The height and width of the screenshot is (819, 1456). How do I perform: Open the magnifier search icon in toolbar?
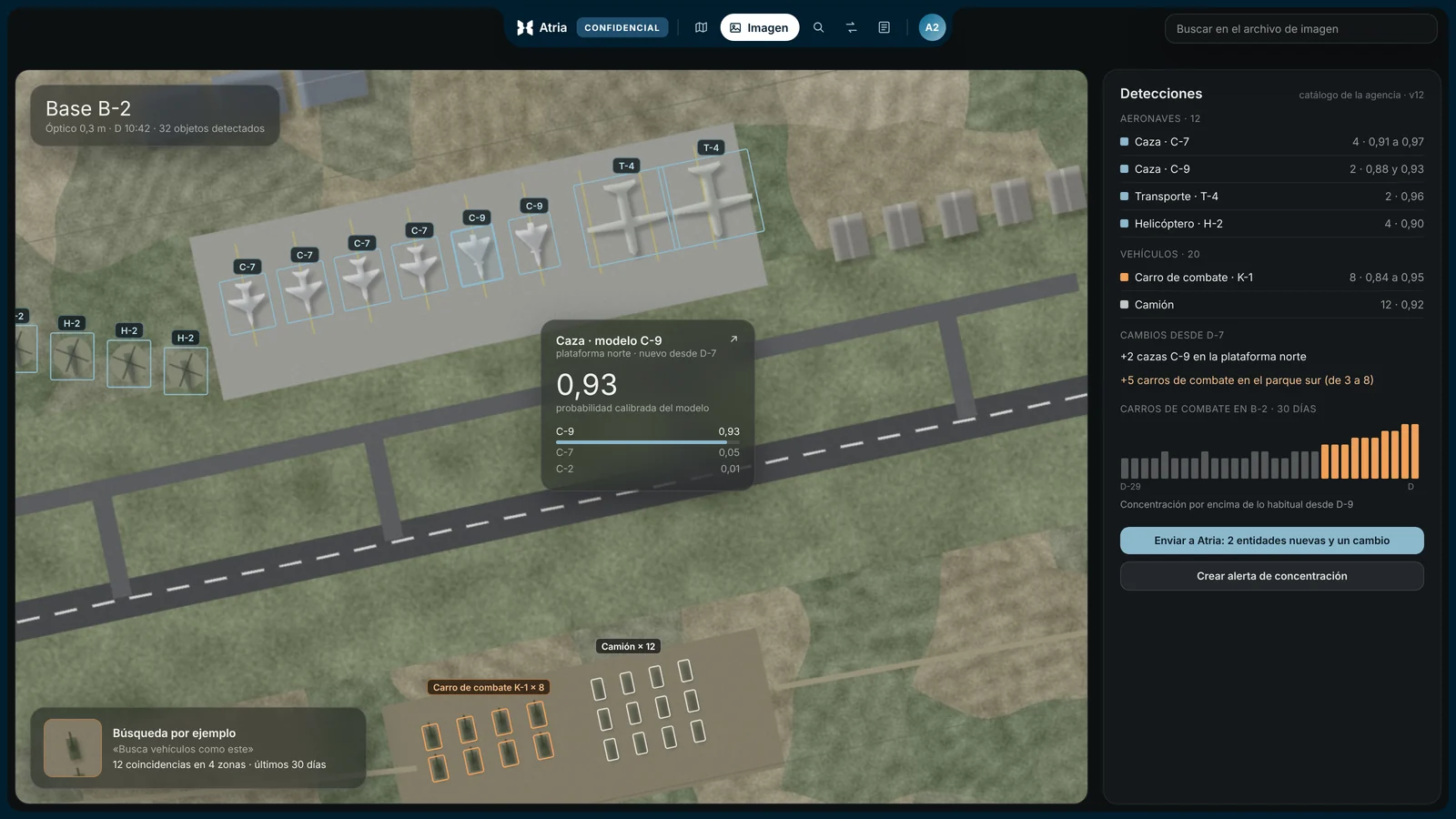(819, 28)
